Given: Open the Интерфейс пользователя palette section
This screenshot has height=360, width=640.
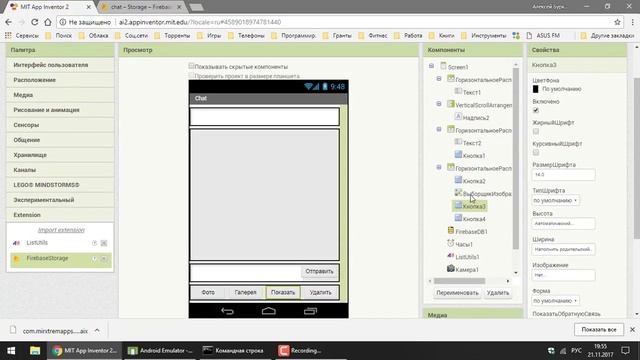Looking at the screenshot, I should pyautogui.click(x=60, y=65).
